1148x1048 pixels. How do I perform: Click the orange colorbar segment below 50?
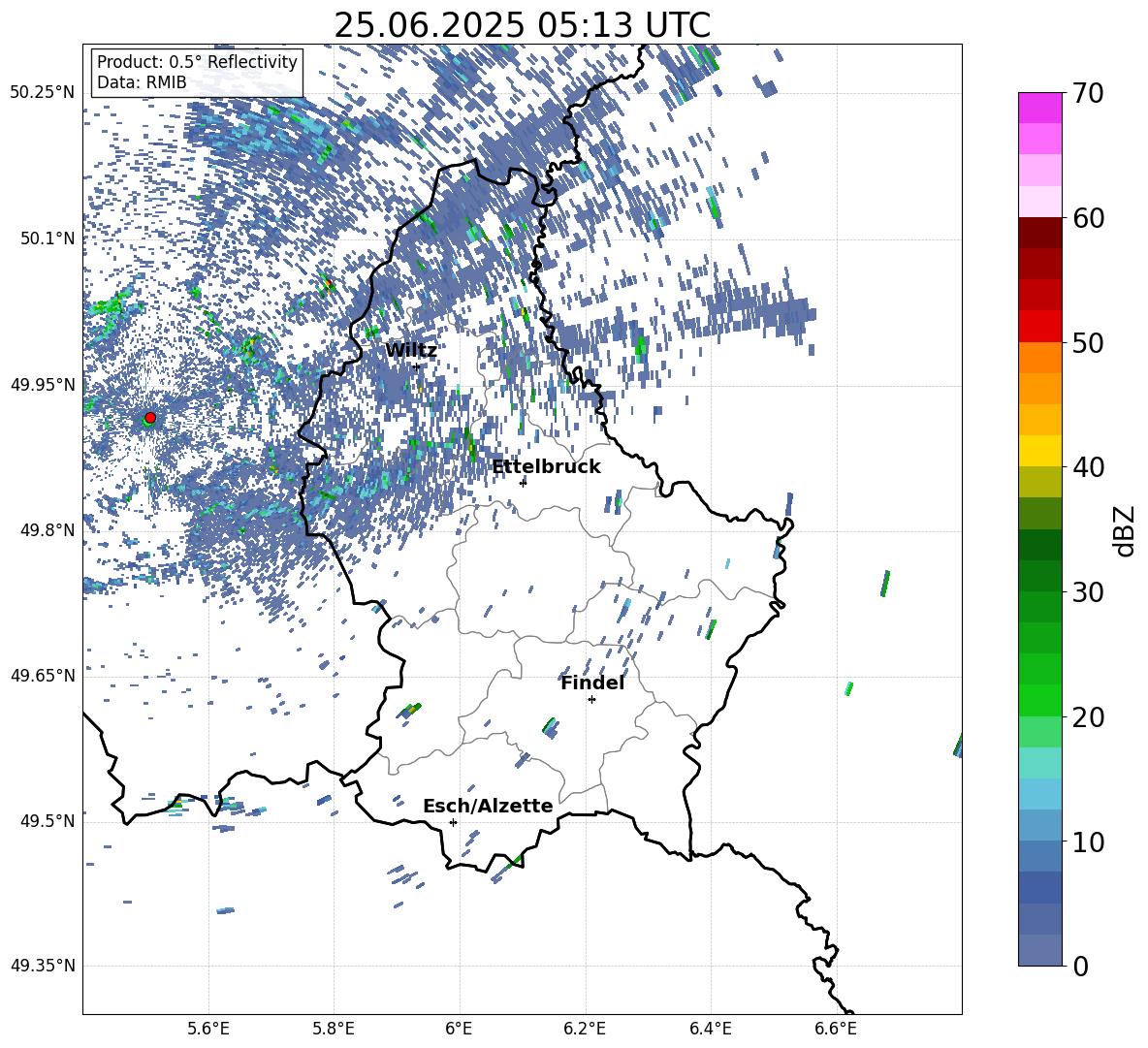[1040, 358]
